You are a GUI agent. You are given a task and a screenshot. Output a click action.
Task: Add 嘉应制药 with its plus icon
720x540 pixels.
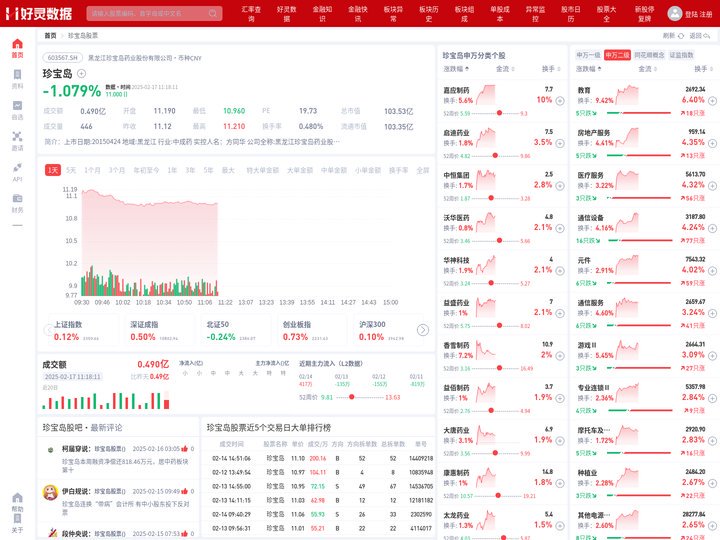560,101
